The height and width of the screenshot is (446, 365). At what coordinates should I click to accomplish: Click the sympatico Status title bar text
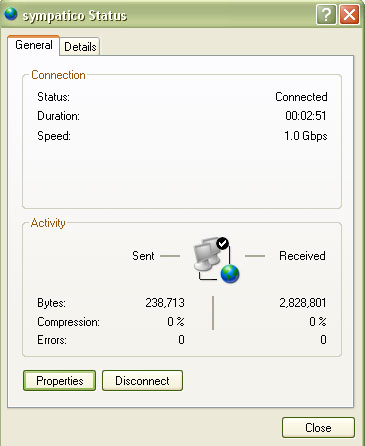[75, 16]
